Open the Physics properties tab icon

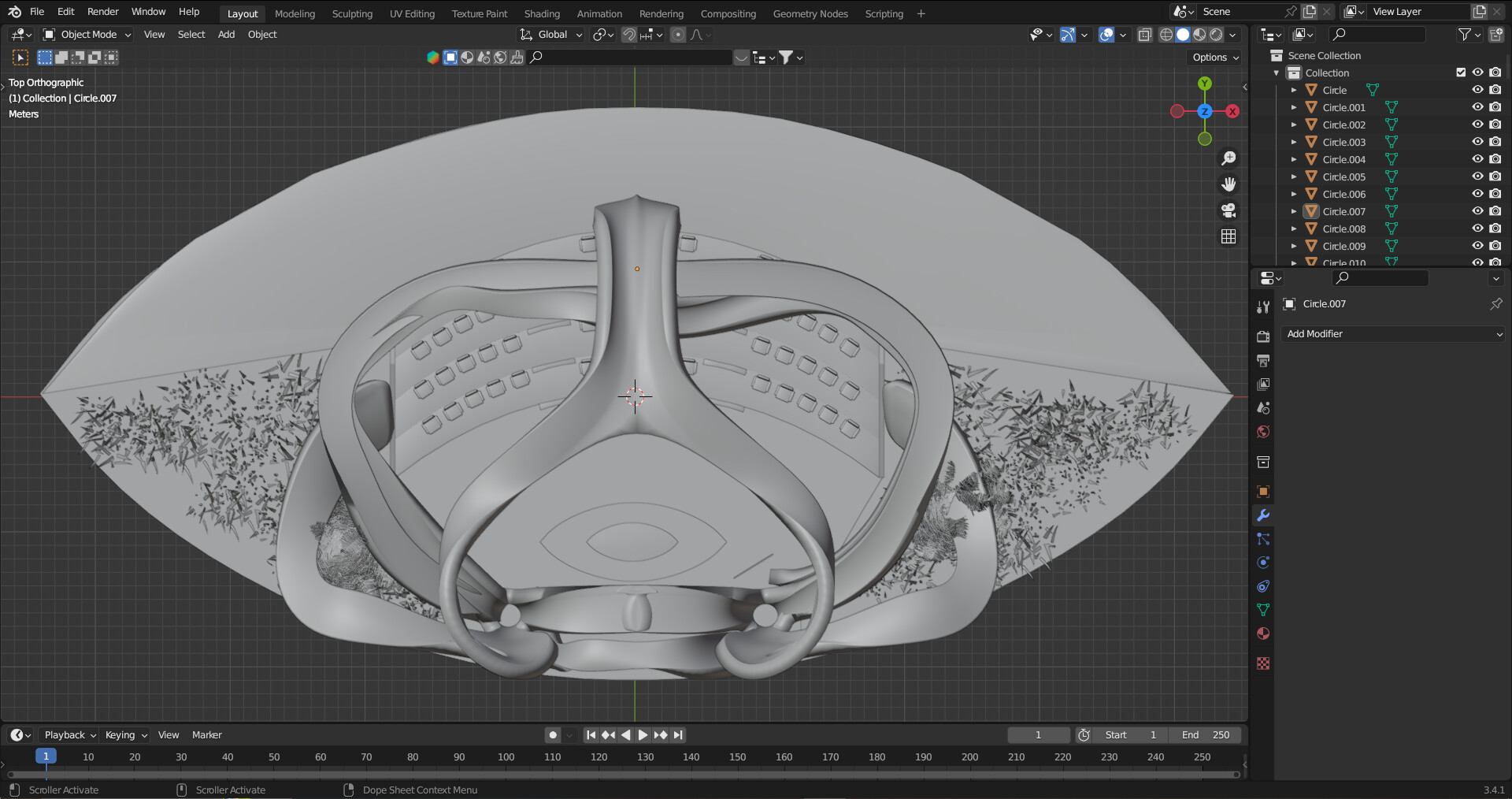[x=1263, y=563]
